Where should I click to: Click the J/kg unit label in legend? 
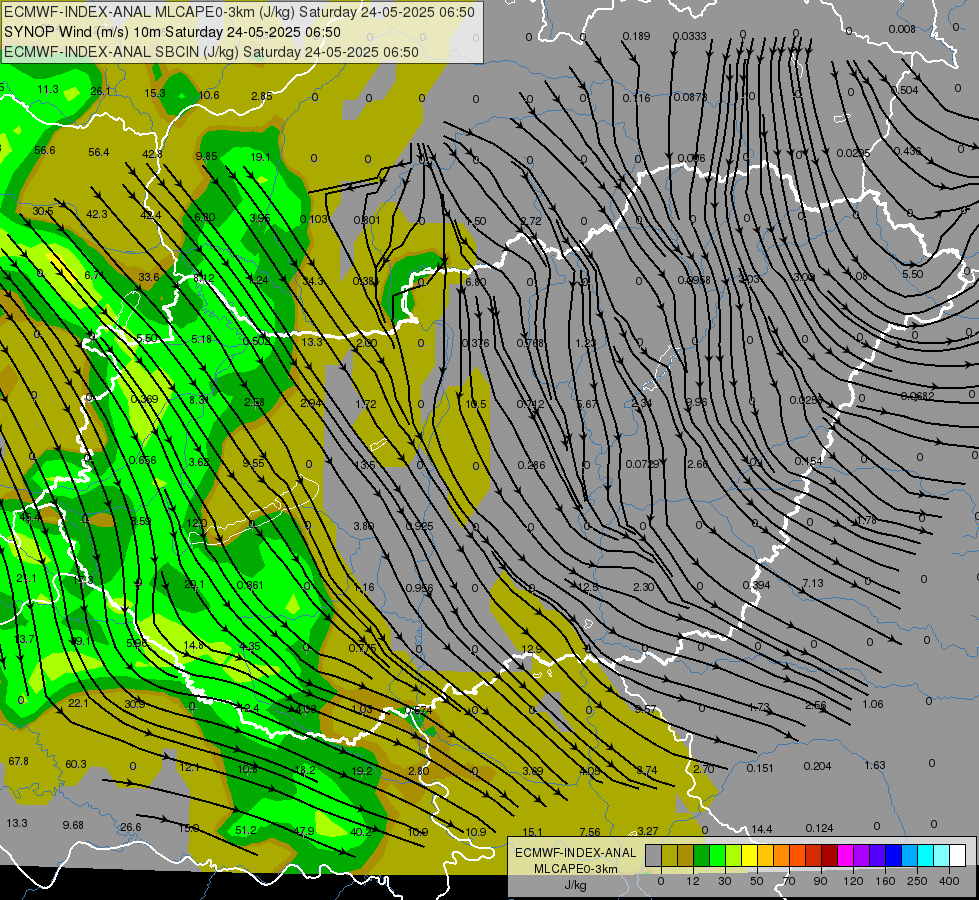[575, 885]
